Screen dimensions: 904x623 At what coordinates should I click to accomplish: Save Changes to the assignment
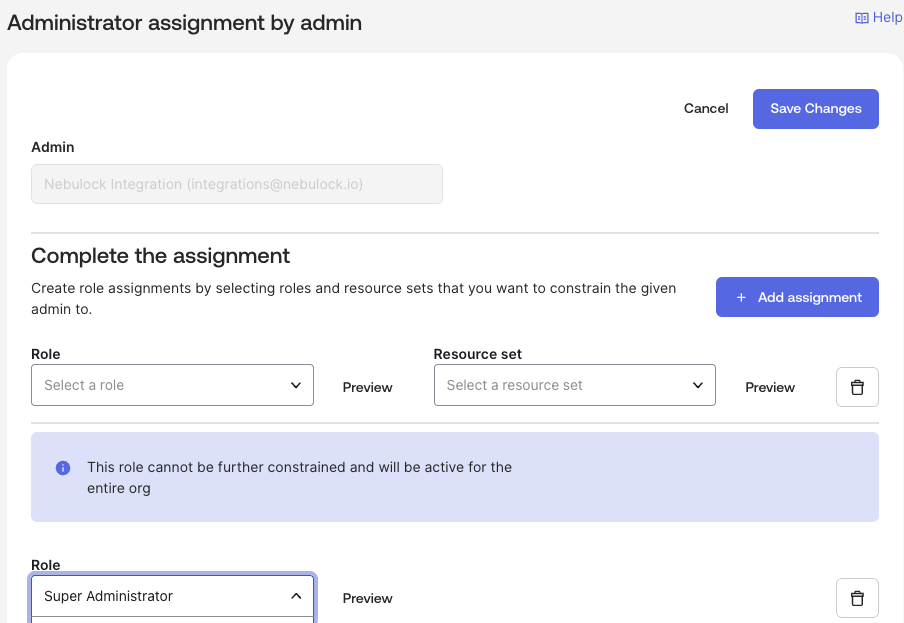coord(815,109)
